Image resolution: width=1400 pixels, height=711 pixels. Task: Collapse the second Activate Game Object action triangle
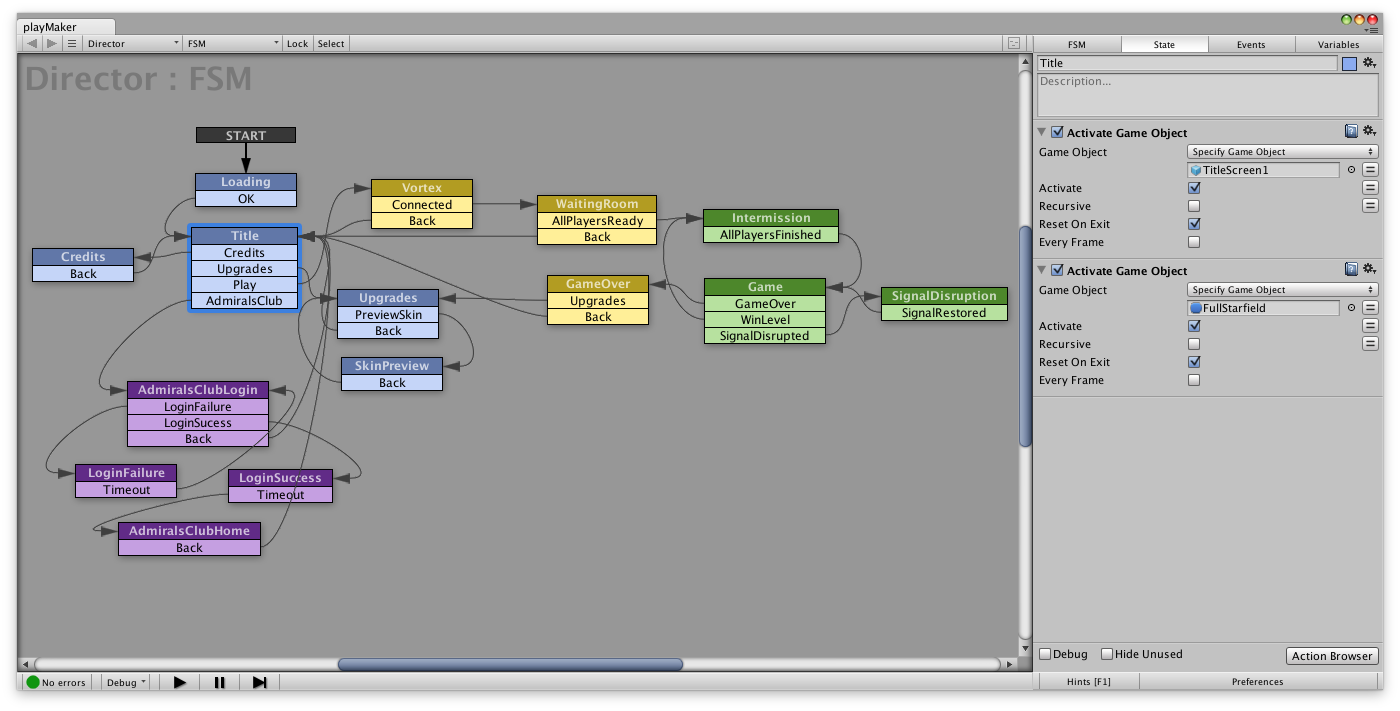pyautogui.click(x=1042, y=270)
